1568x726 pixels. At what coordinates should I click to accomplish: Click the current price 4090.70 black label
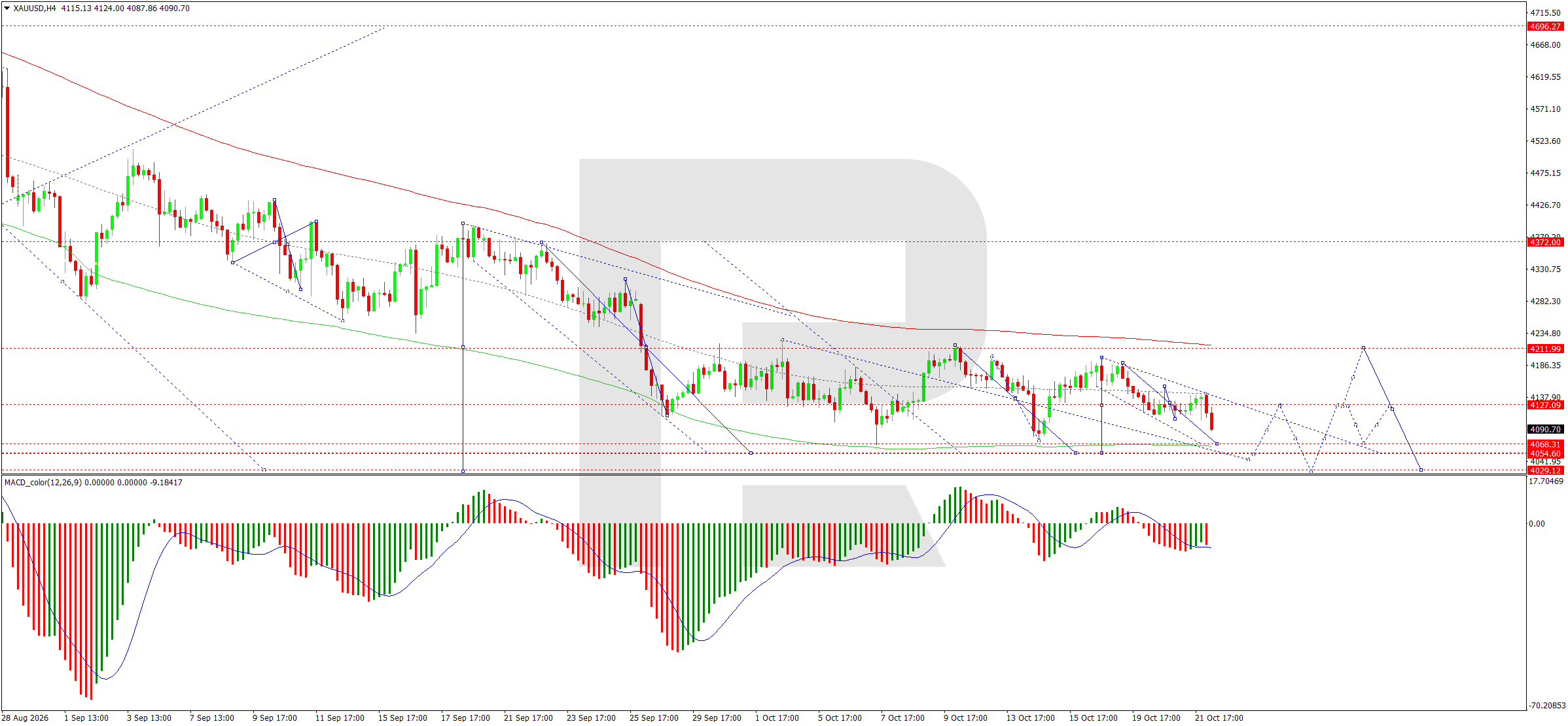point(1545,430)
